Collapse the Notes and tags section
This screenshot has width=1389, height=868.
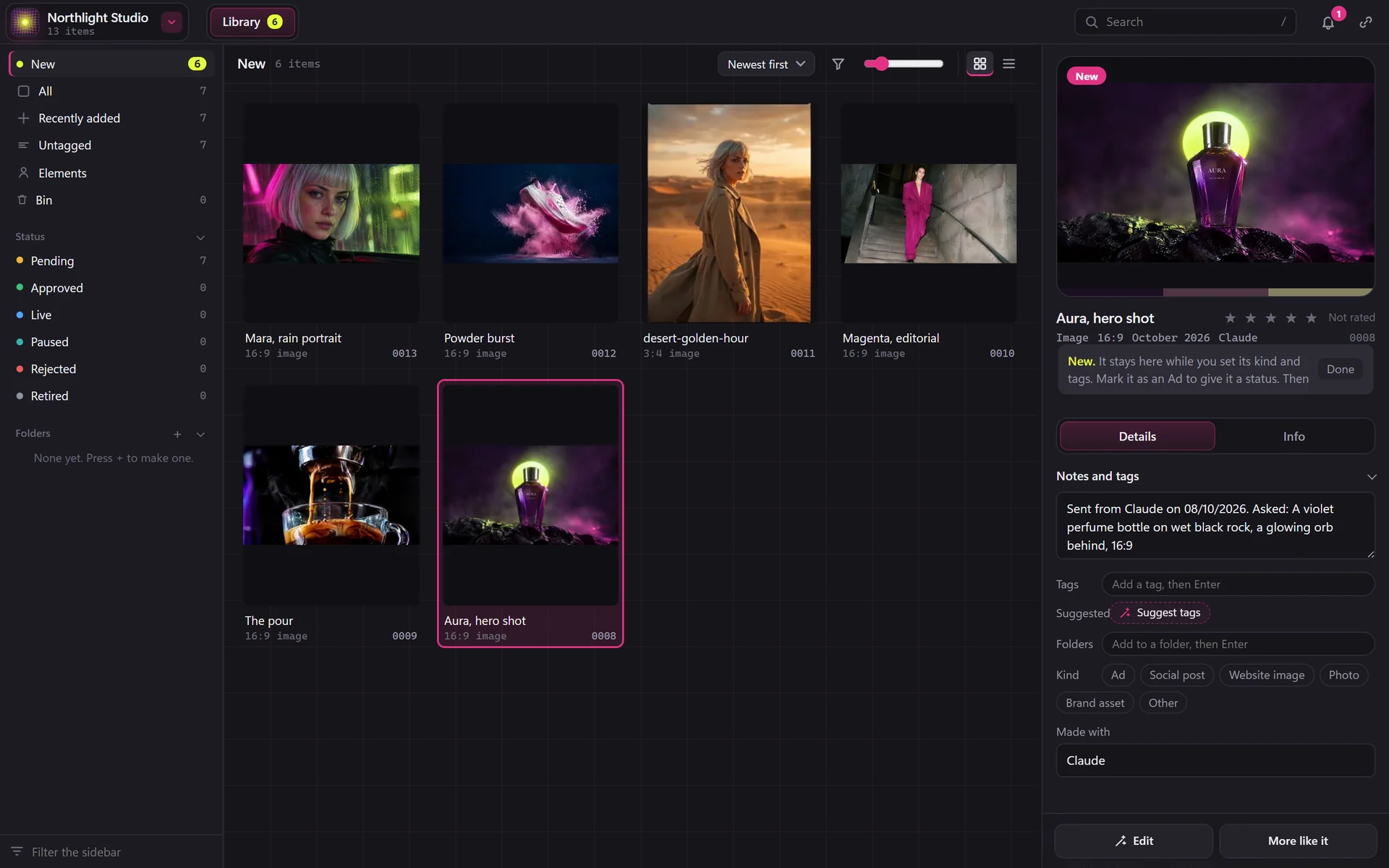pyautogui.click(x=1372, y=477)
